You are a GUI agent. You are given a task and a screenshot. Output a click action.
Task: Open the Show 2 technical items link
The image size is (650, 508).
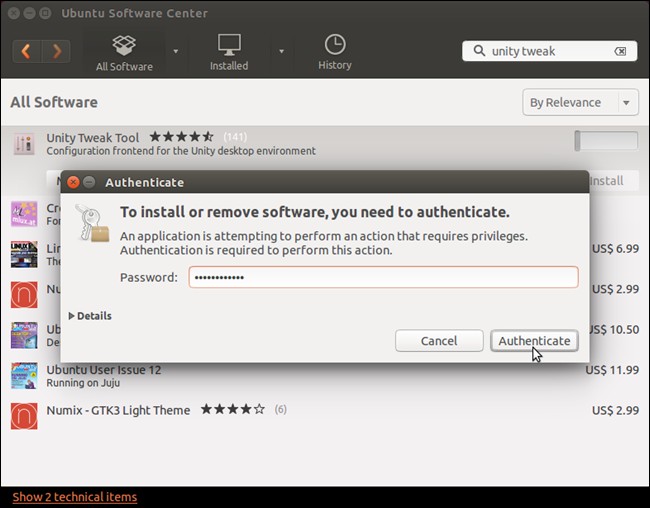pyautogui.click(x=75, y=497)
